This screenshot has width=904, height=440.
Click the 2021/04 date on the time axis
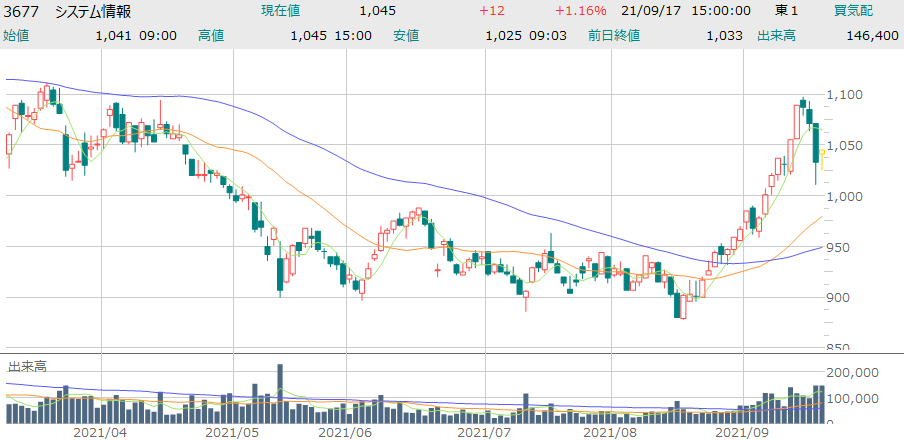[100, 433]
